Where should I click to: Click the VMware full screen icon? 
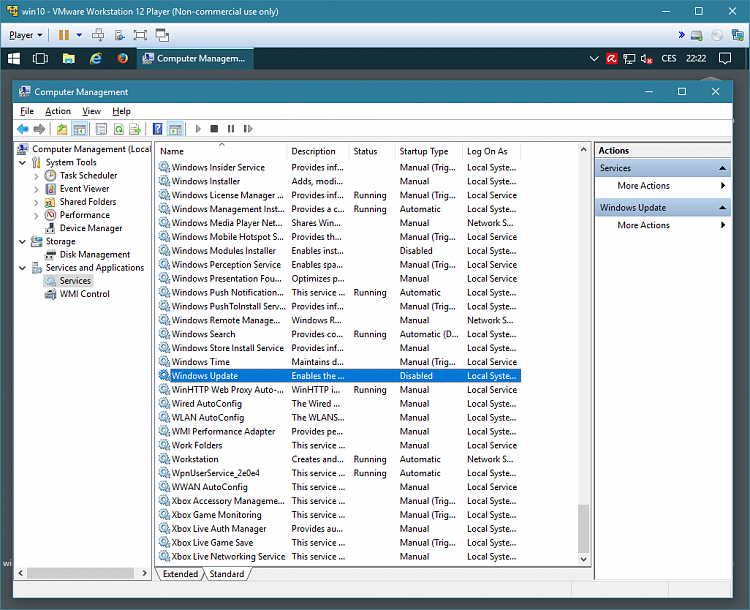(x=140, y=35)
